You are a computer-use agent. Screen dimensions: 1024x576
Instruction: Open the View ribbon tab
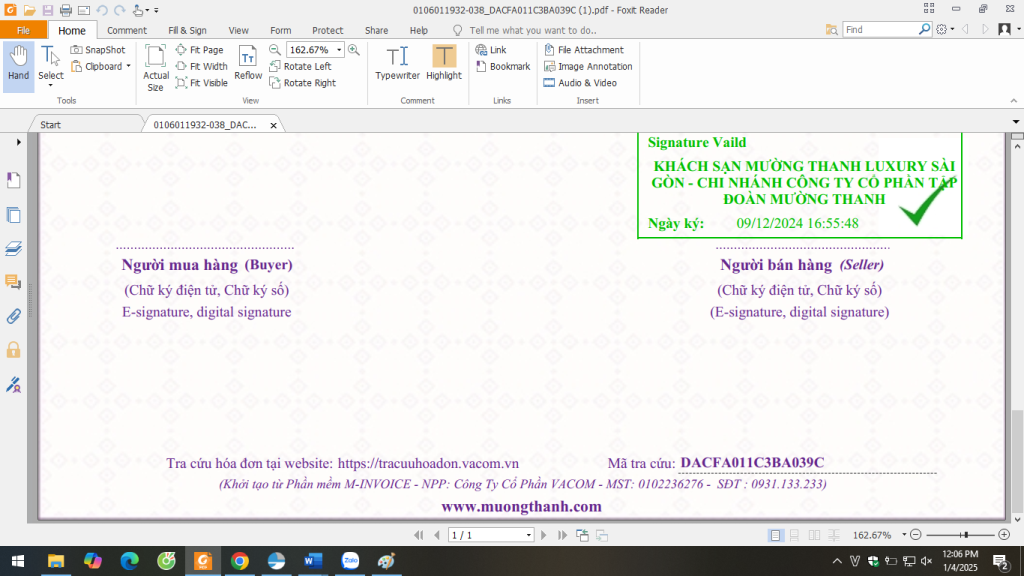pyautogui.click(x=238, y=30)
